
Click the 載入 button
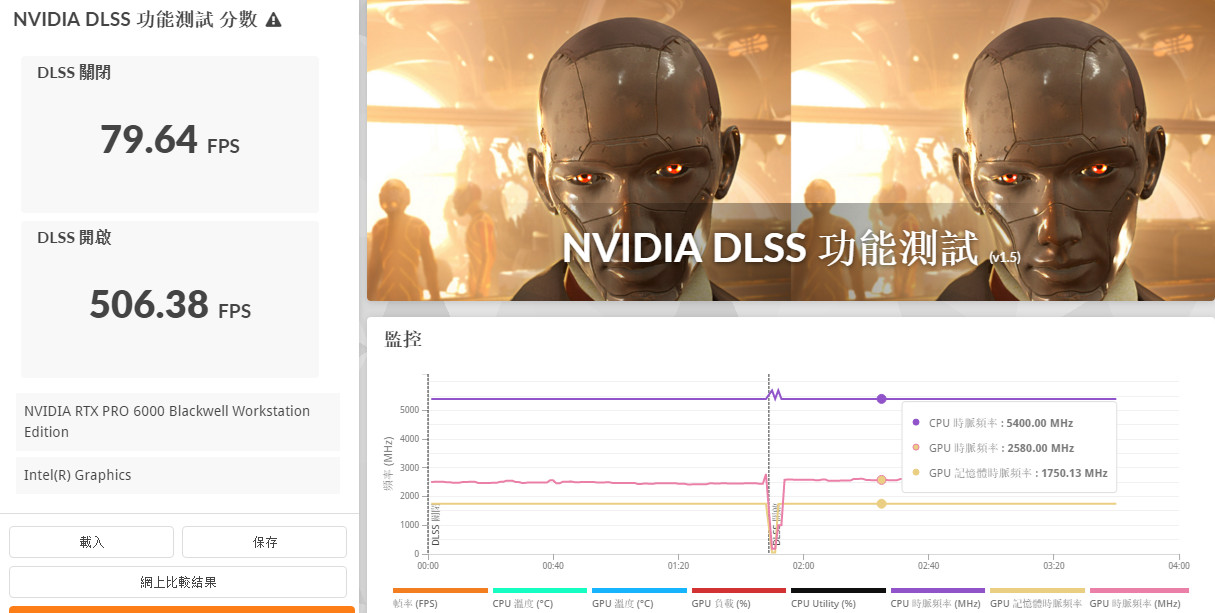tap(91, 542)
